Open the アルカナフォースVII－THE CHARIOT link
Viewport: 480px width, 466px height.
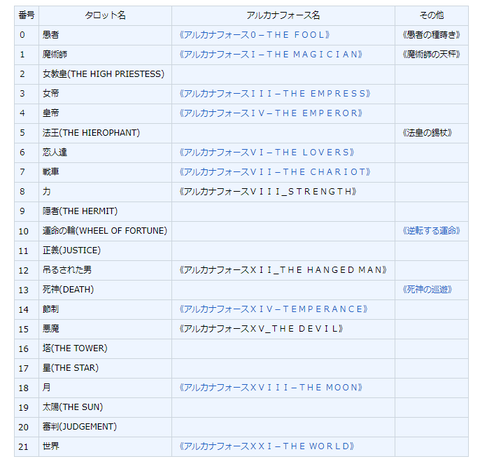275,172
